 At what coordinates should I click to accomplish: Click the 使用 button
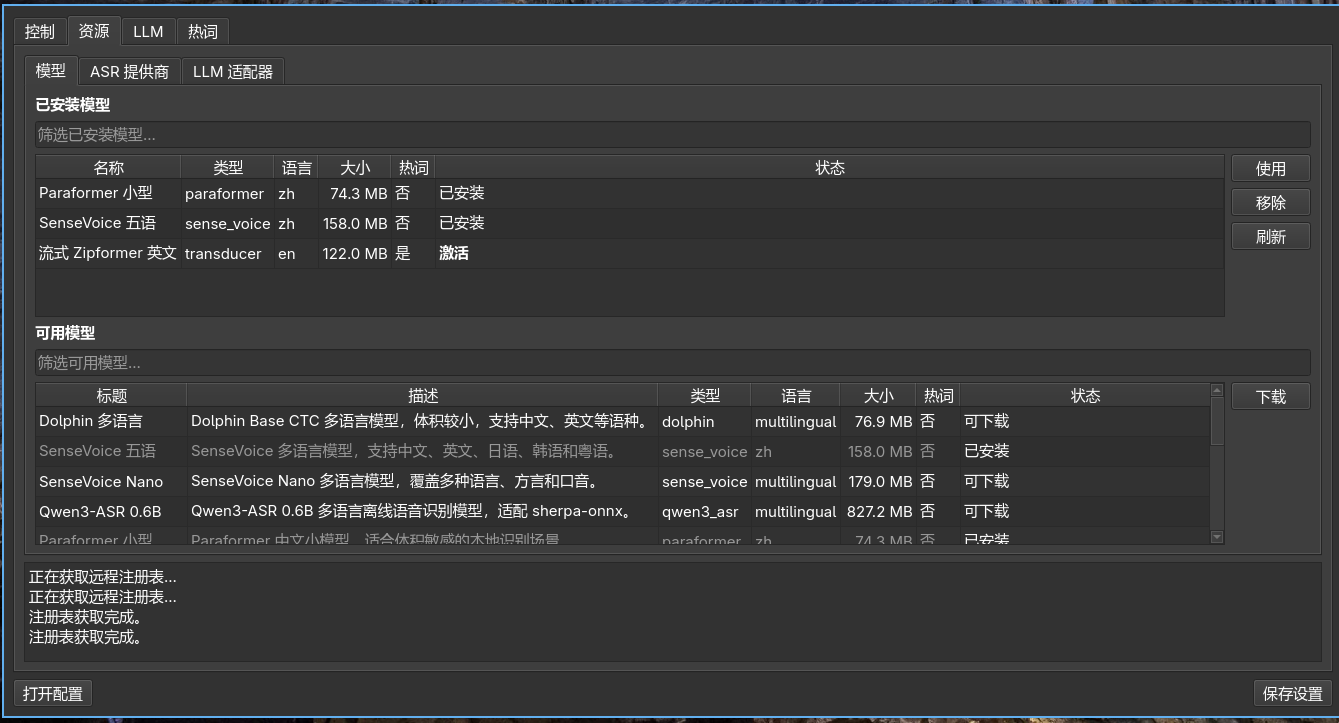point(1270,169)
